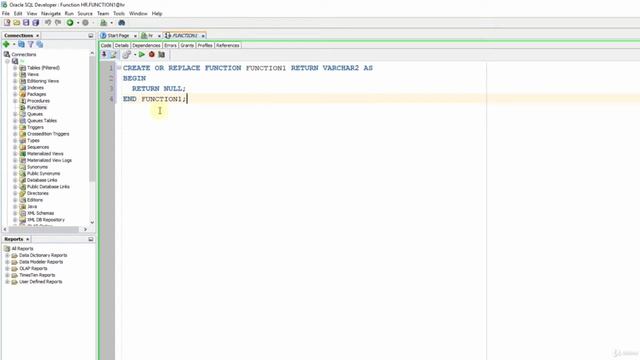Click the binoculars Find DB Object icon
Viewport: 640px width, 360px height.
click(122, 23)
